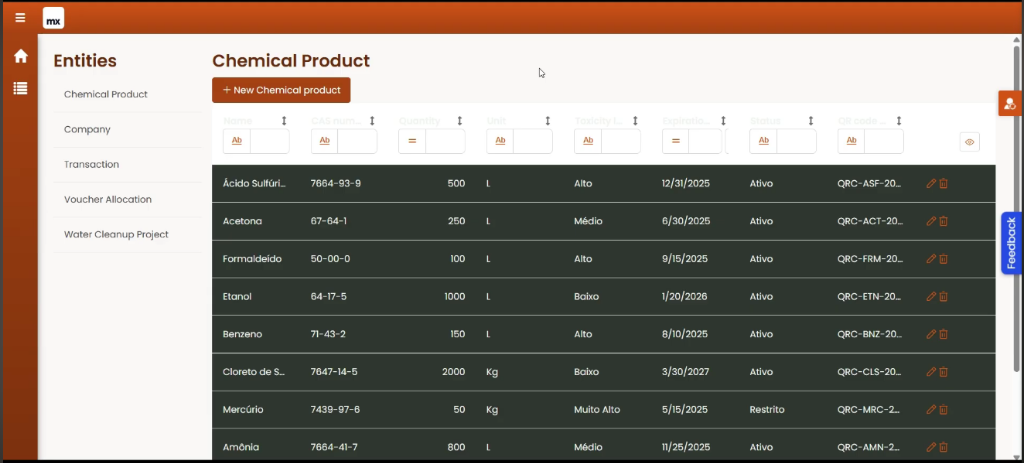Screen dimensions: 1024x463
Task: Open Name filter type selector
Action: (x=237, y=141)
